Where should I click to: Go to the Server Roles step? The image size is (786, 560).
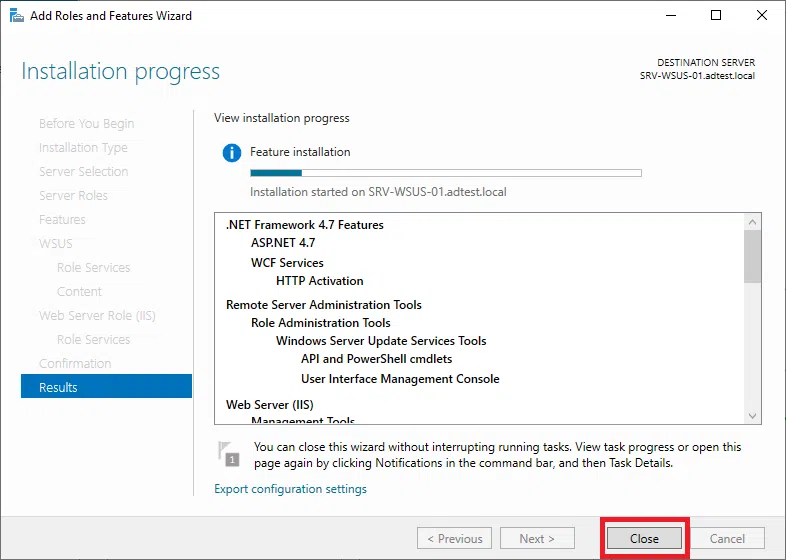pos(73,195)
